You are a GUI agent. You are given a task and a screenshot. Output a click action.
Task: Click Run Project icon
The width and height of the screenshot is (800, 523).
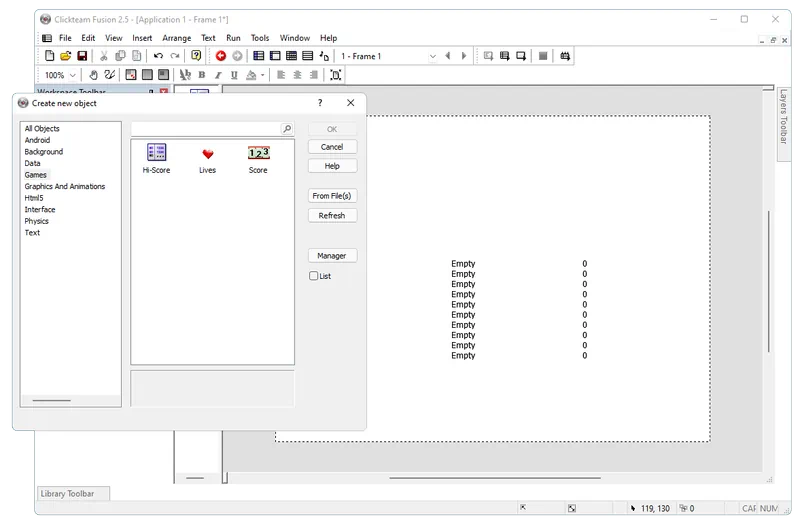tap(488, 56)
